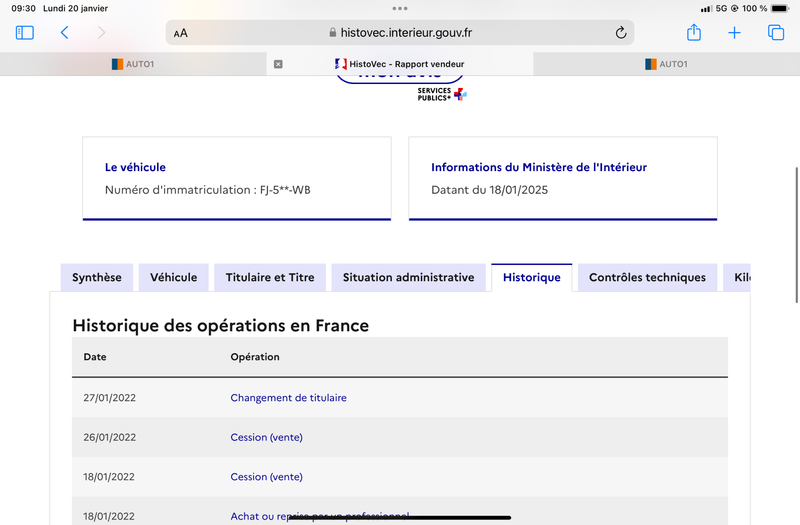The height and width of the screenshot is (525, 800).
Task: Close the HistoVec Rapport vendeur tab
Action: tap(278, 64)
